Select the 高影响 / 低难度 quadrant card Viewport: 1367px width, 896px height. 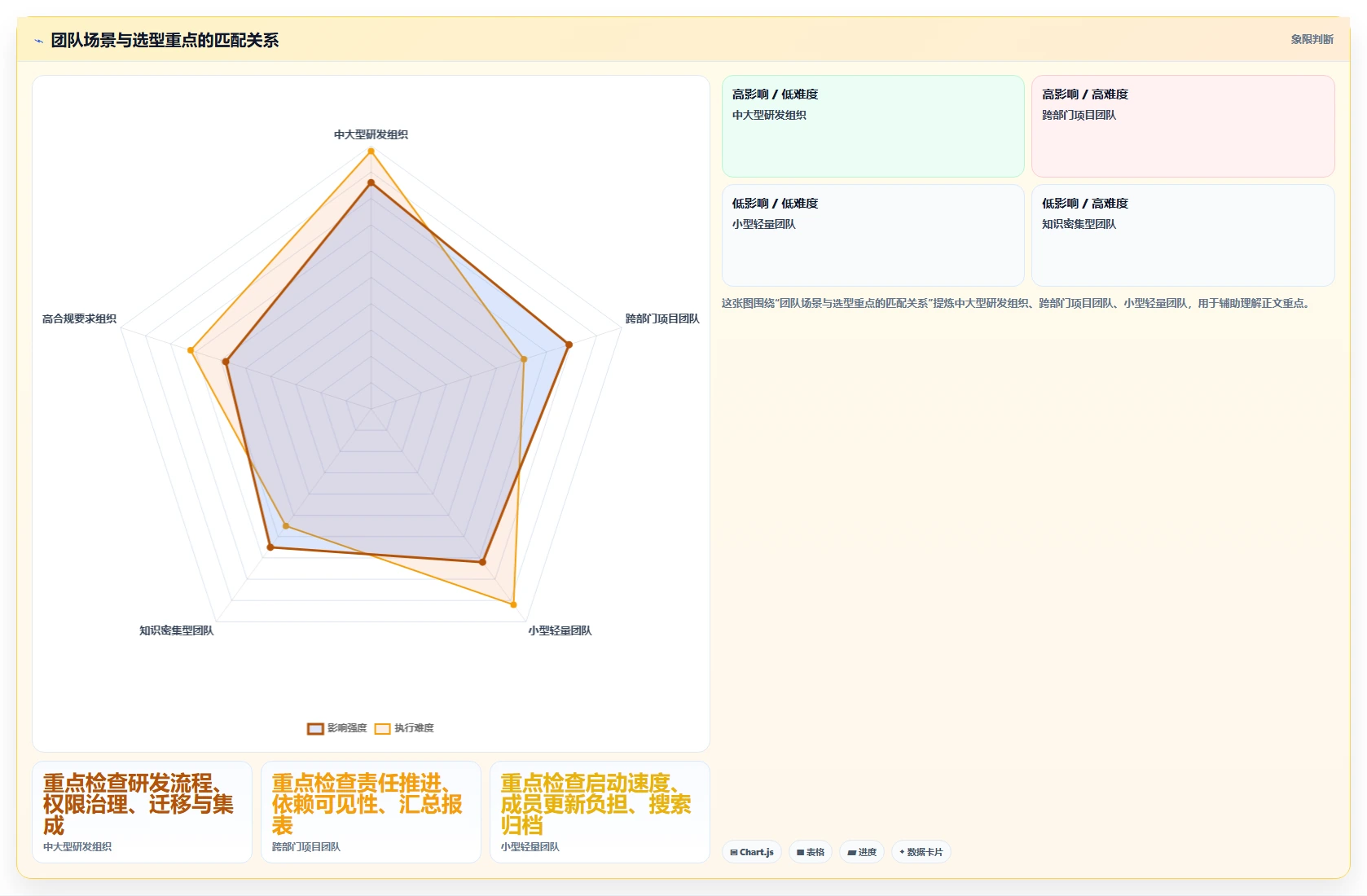tap(873, 126)
